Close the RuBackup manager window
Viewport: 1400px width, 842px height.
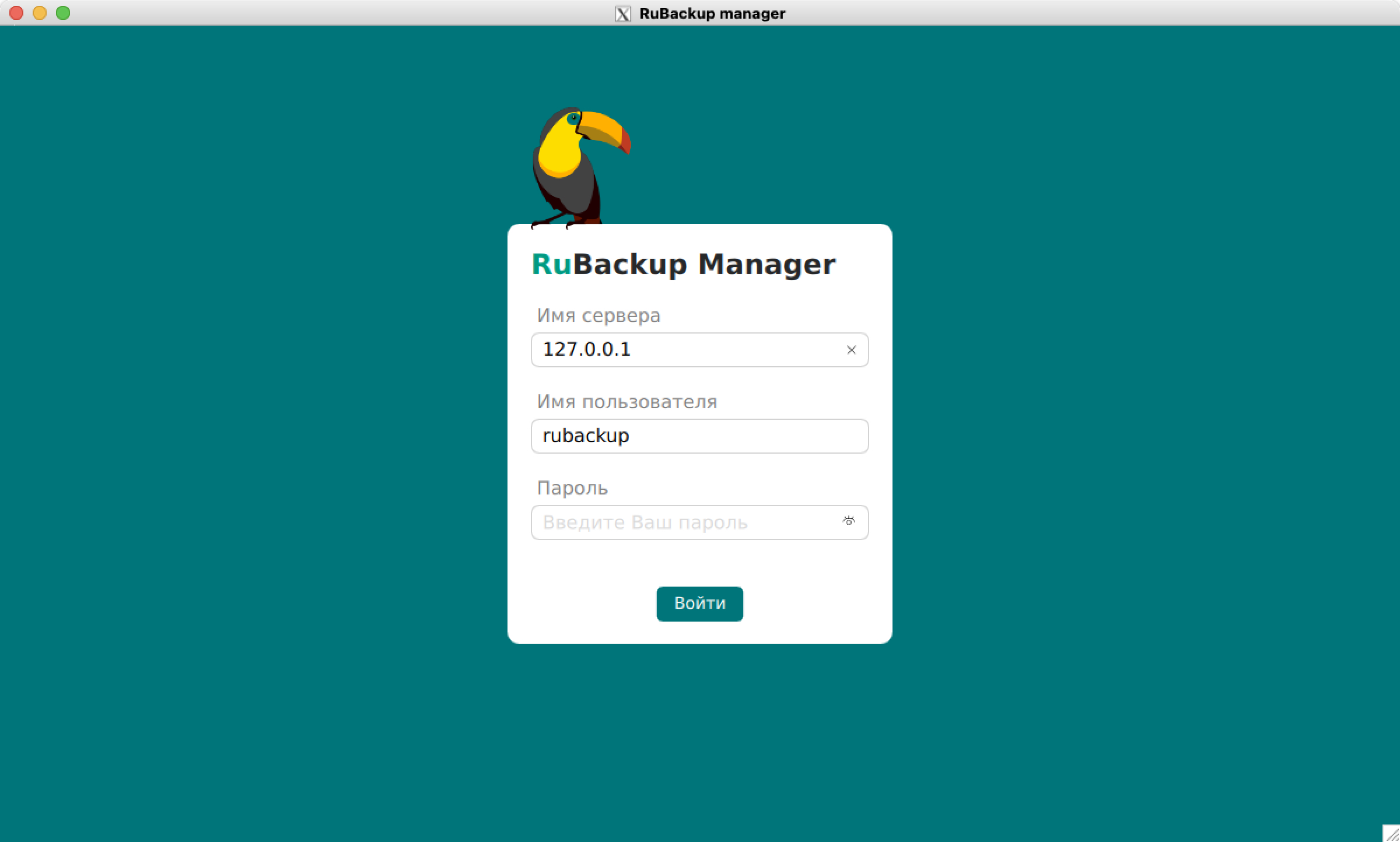point(16,13)
